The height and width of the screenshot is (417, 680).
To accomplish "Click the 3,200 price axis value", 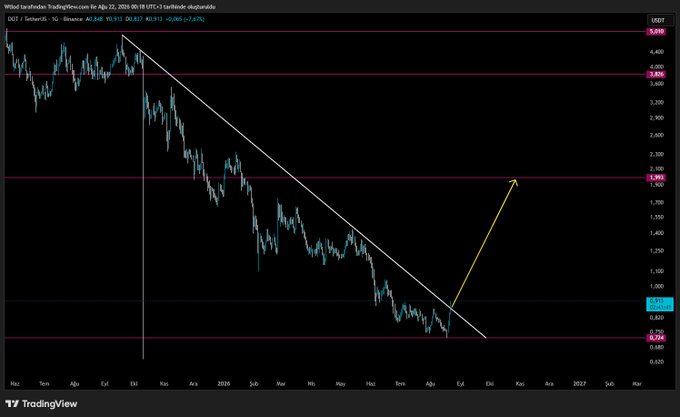I will tap(657, 102).
